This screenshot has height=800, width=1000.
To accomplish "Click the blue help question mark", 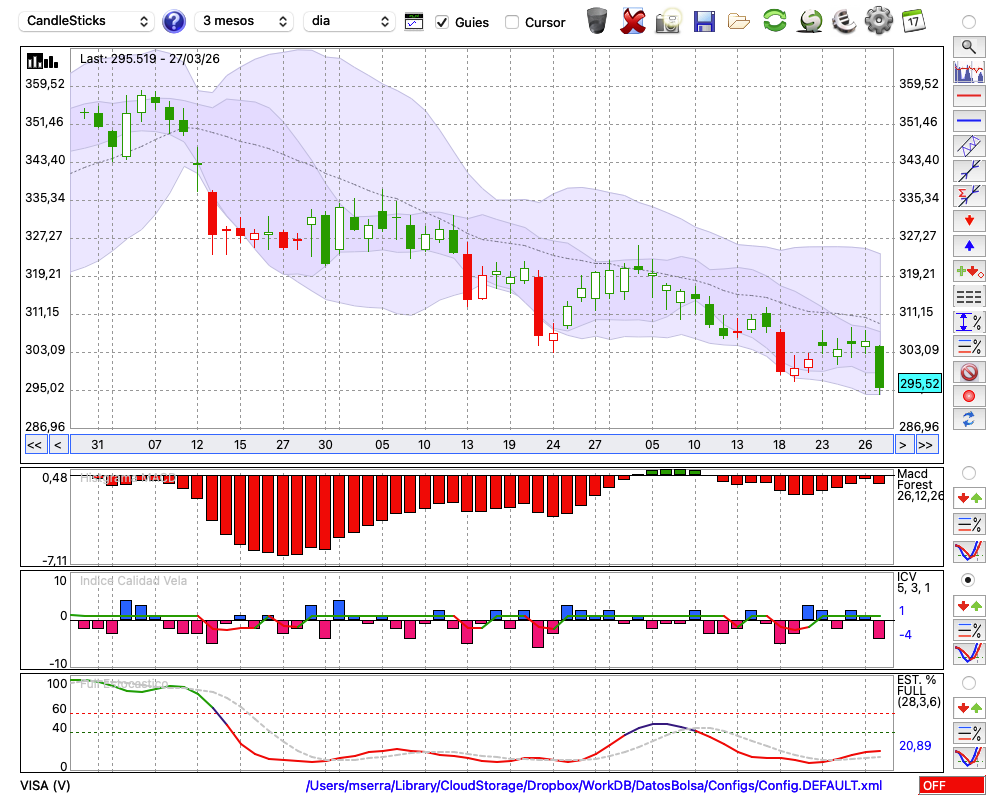I will click(174, 21).
